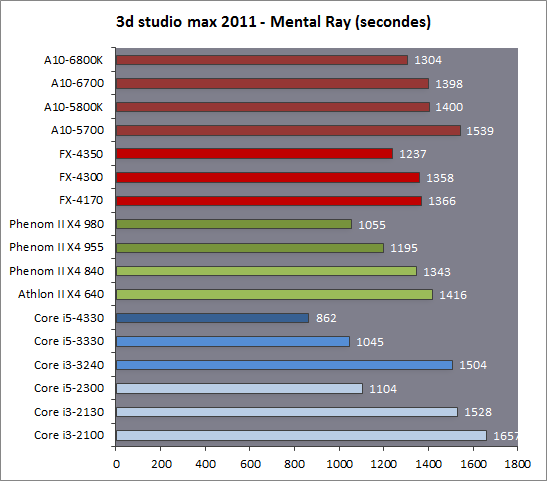This screenshot has width=547, height=481.
Task: Click the 1416 data value
Action: (453, 295)
